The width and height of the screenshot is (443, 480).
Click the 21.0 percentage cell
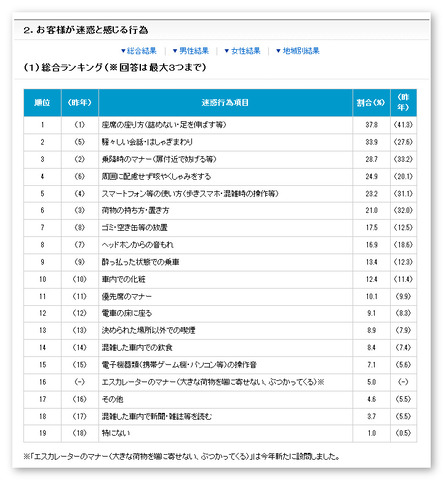tap(371, 210)
